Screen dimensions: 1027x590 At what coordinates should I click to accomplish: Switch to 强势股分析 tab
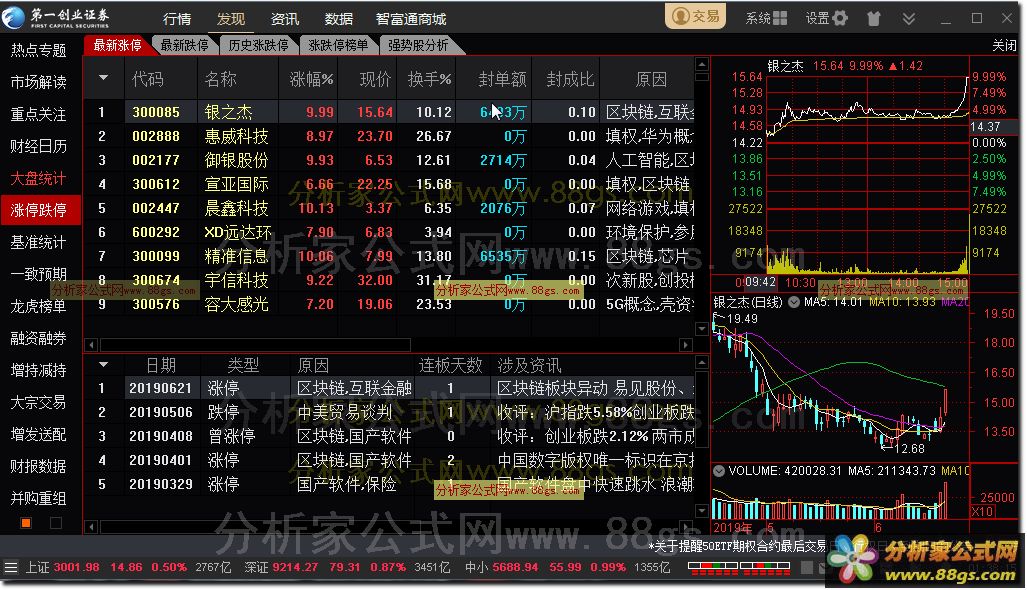(418, 45)
